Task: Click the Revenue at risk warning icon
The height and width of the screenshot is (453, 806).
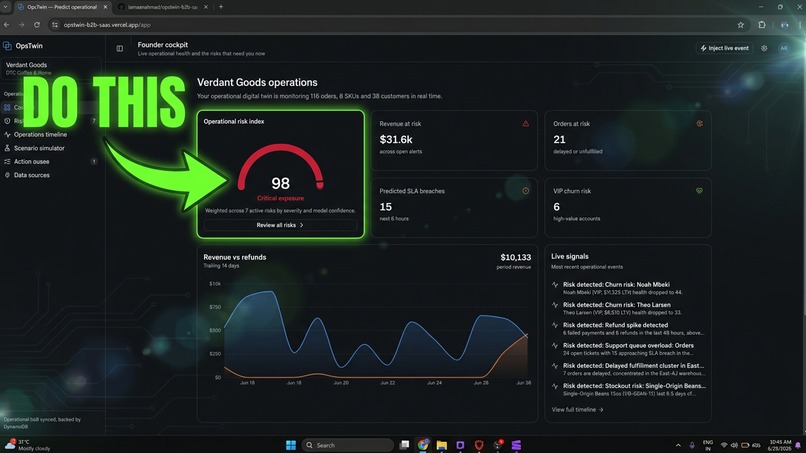Action: [x=525, y=123]
